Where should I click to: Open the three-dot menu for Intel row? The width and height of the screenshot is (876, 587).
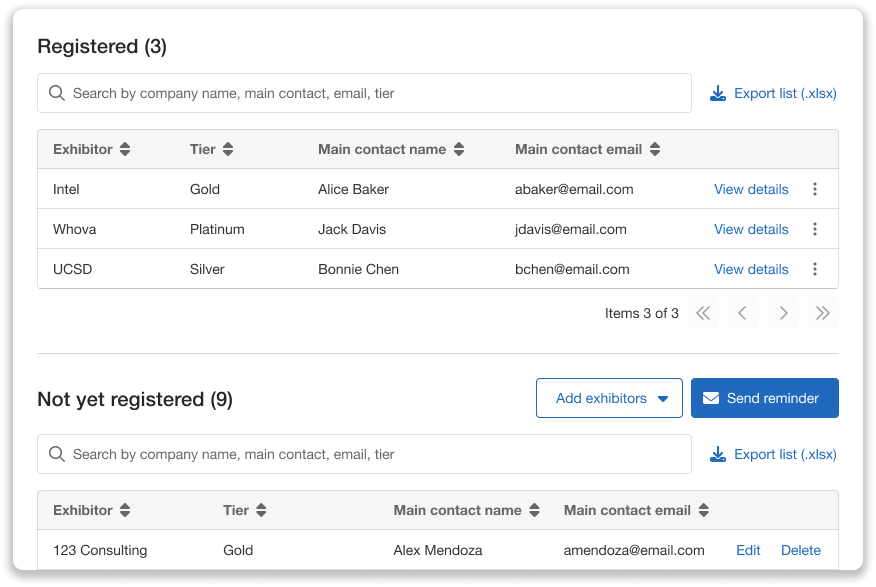click(815, 189)
